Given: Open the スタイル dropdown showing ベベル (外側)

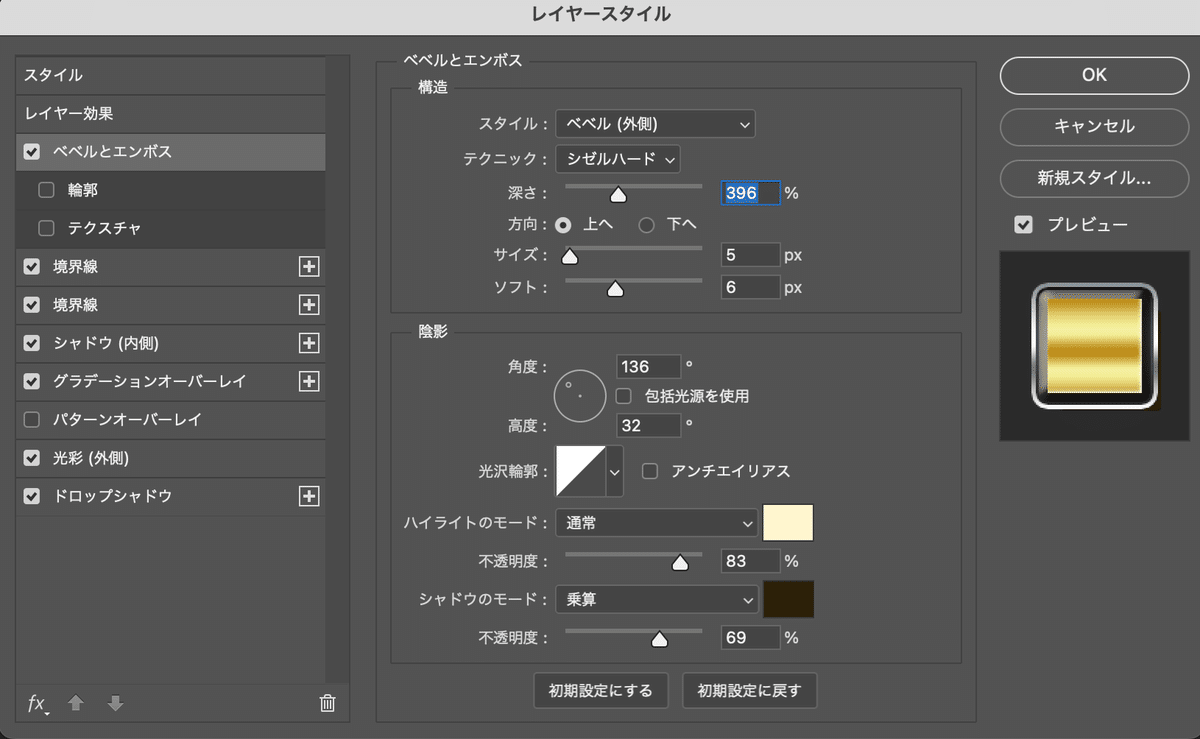Looking at the screenshot, I should pyautogui.click(x=655, y=124).
